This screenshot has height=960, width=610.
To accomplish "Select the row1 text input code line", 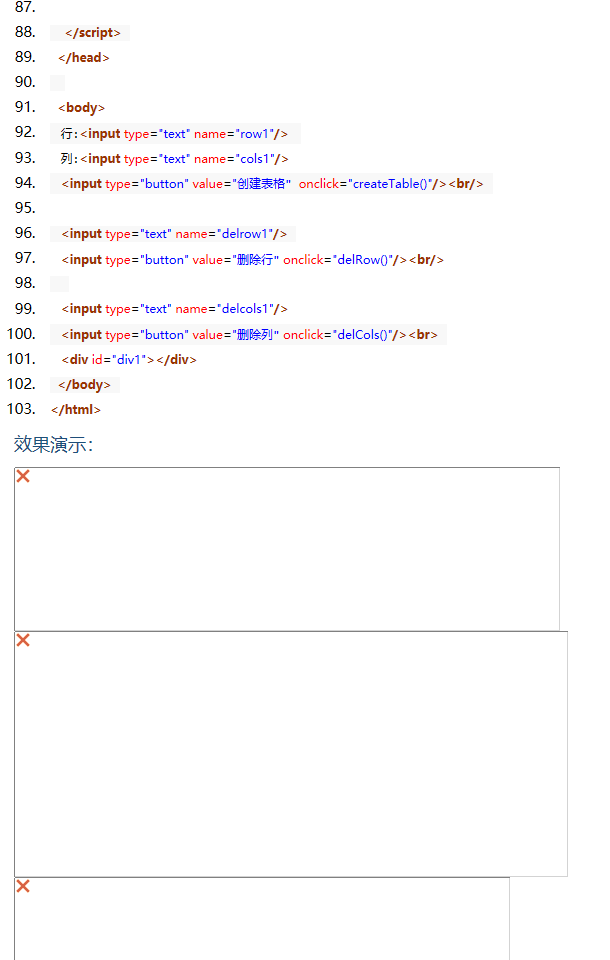I will pos(174,133).
